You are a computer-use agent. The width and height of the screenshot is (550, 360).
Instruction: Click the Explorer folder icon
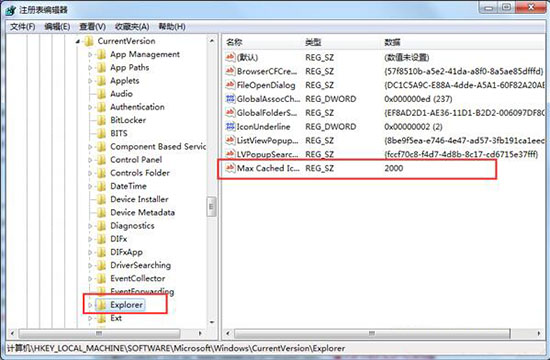click(101, 305)
